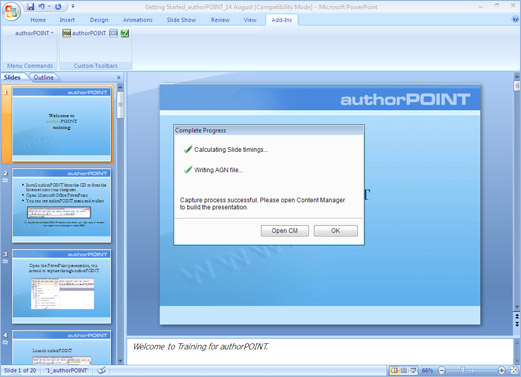Save the presentation from Quick Access toolbar
The image size is (521, 377).
coord(31,7)
